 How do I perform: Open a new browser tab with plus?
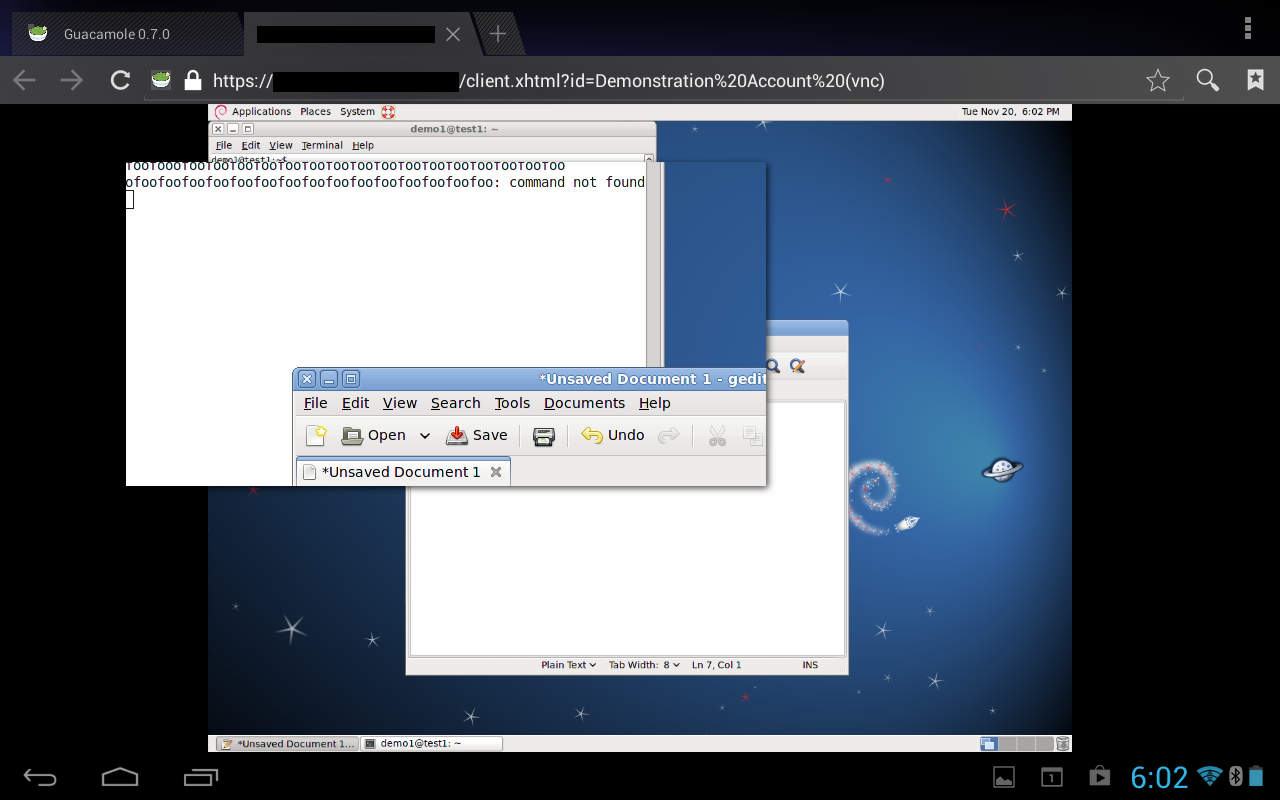497,34
